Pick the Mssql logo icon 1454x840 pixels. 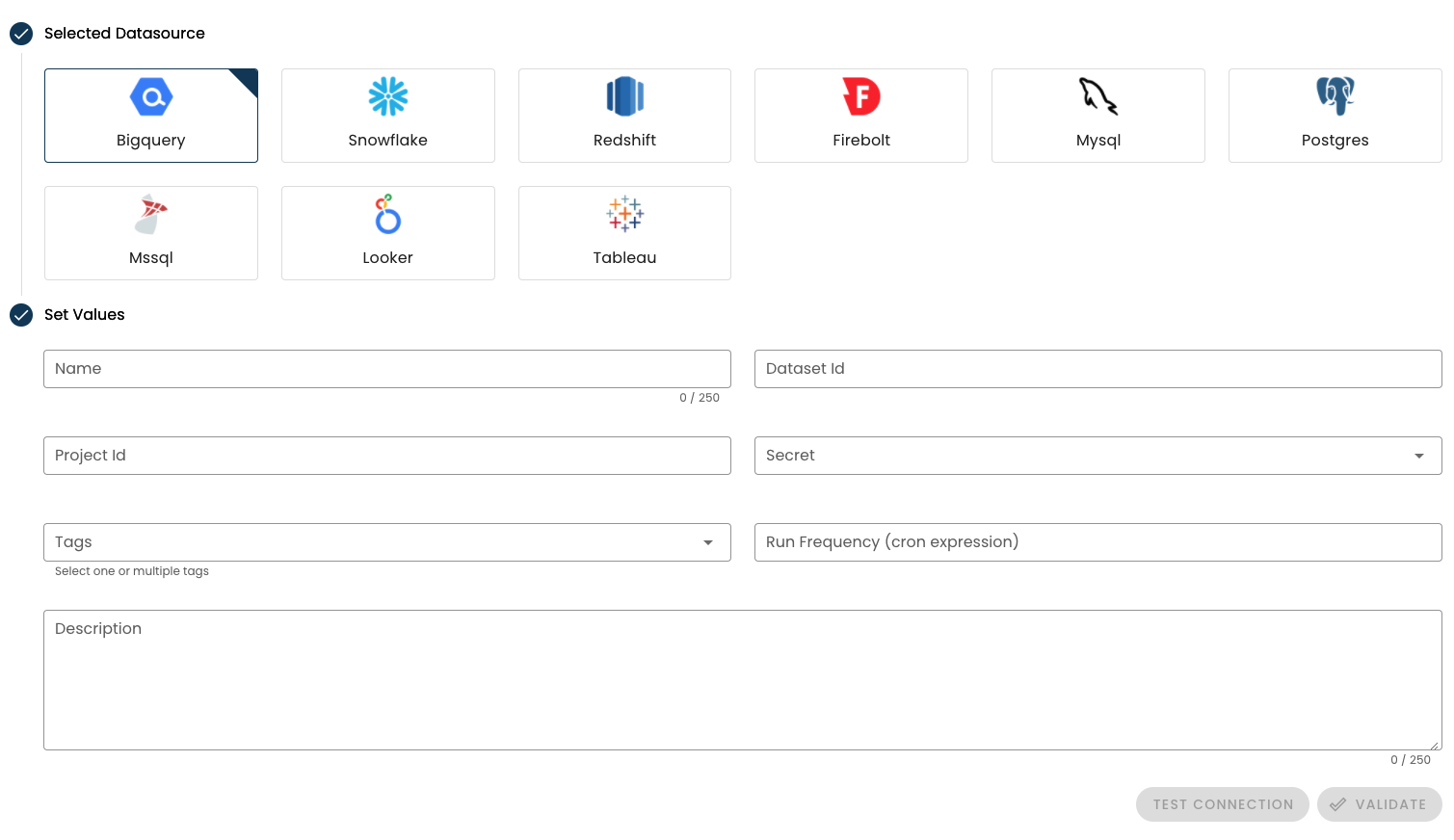pos(151,214)
